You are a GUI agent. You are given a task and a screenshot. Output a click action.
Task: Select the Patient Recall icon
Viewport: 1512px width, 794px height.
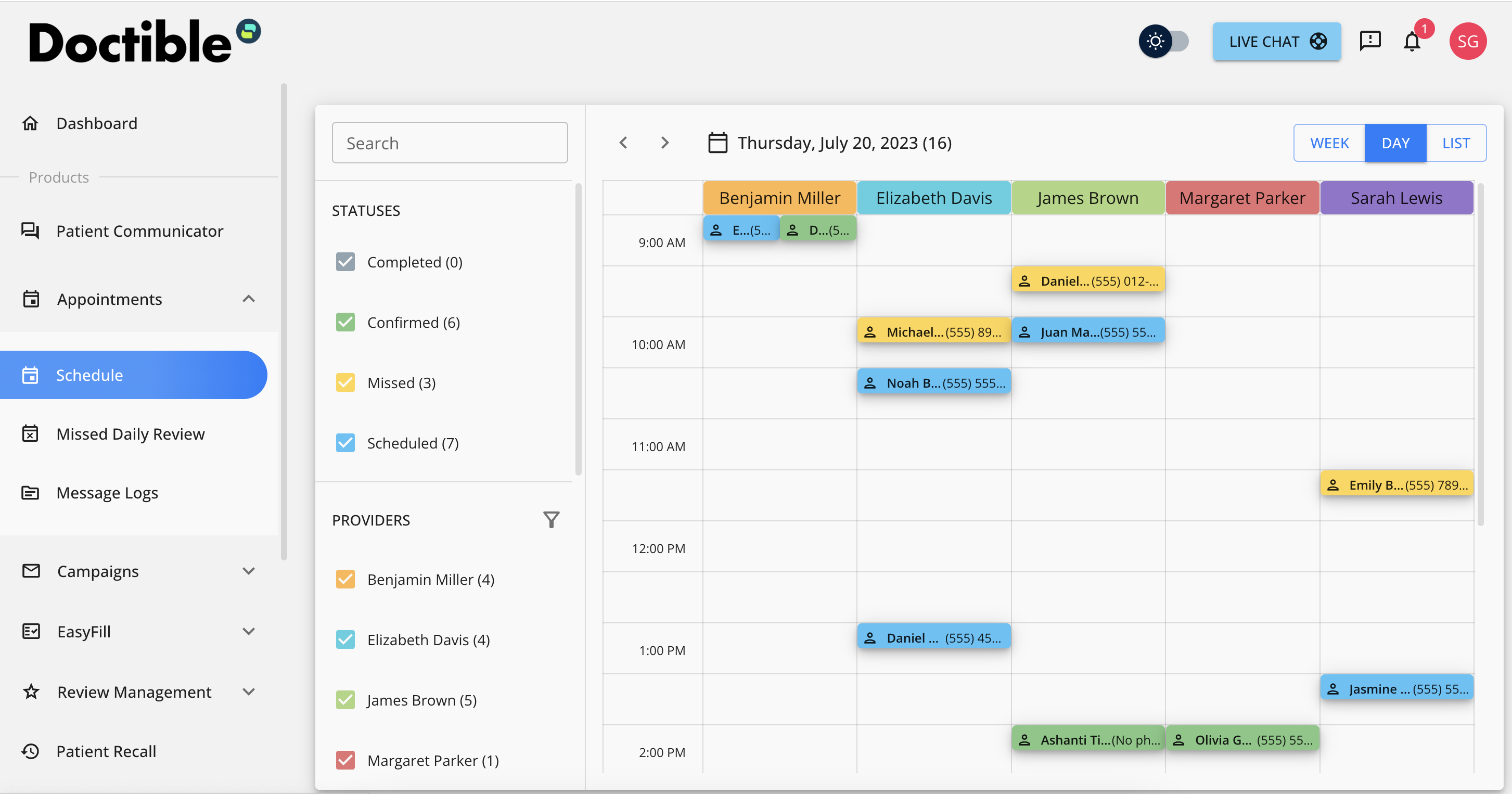pos(31,751)
